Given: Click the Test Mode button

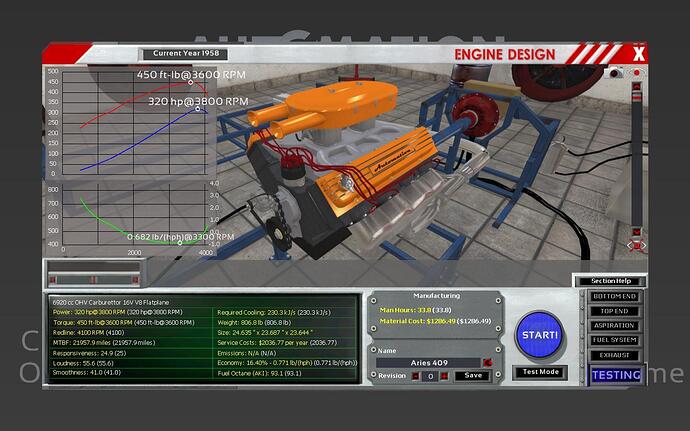Looking at the screenshot, I should pos(539,372).
